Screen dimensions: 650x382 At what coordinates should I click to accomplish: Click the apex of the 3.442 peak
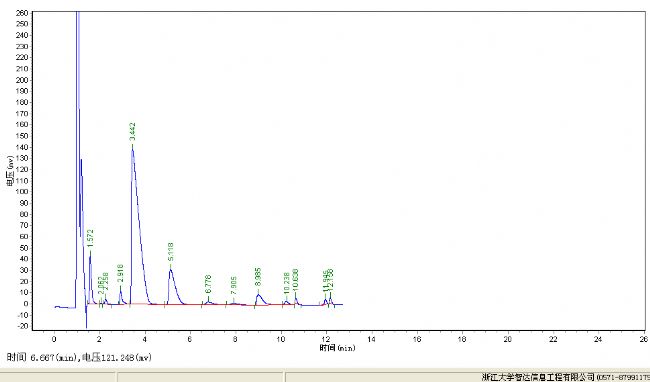click(x=133, y=147)
